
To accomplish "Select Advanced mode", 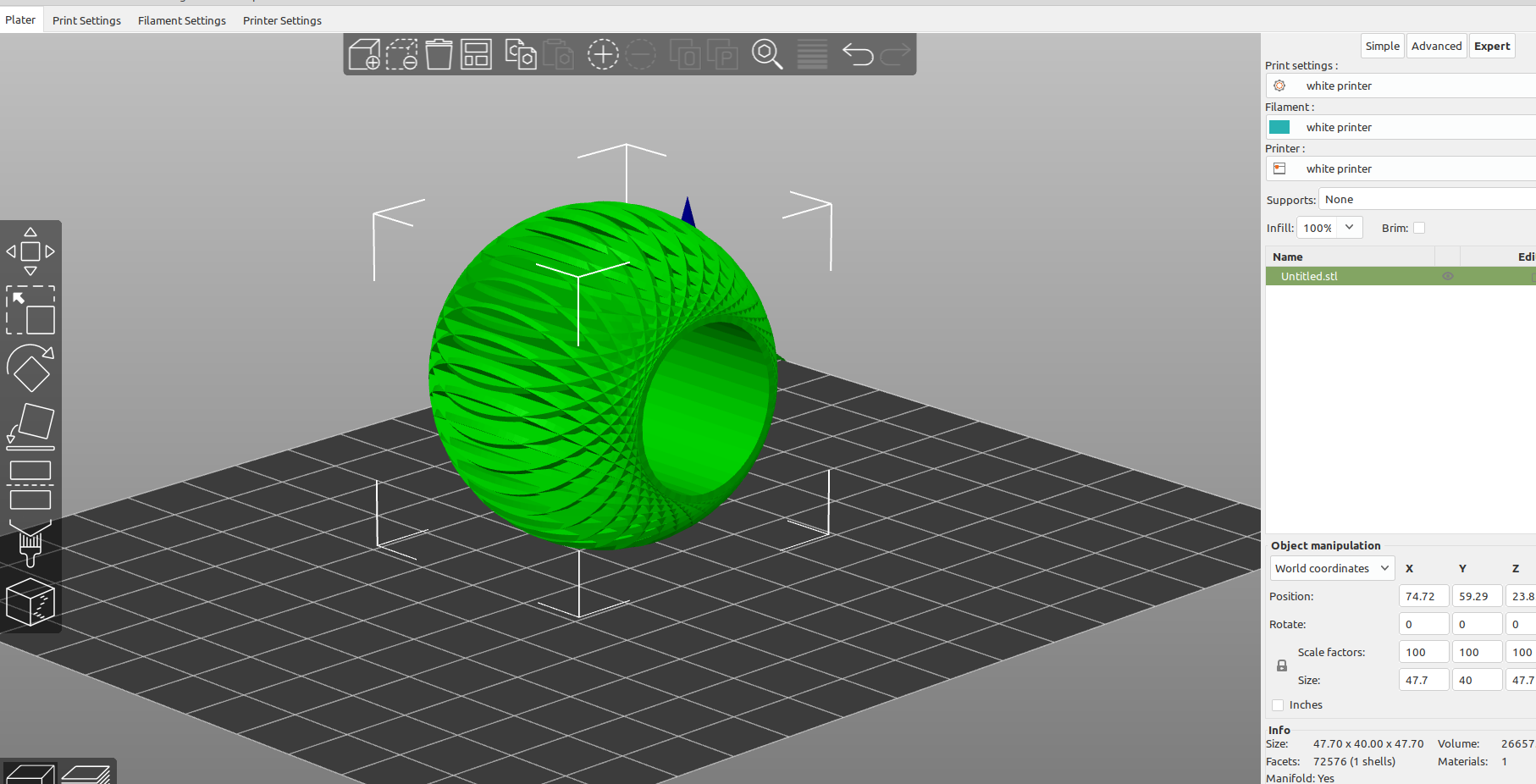I will pyautogui.click(x=1436, y=46).
